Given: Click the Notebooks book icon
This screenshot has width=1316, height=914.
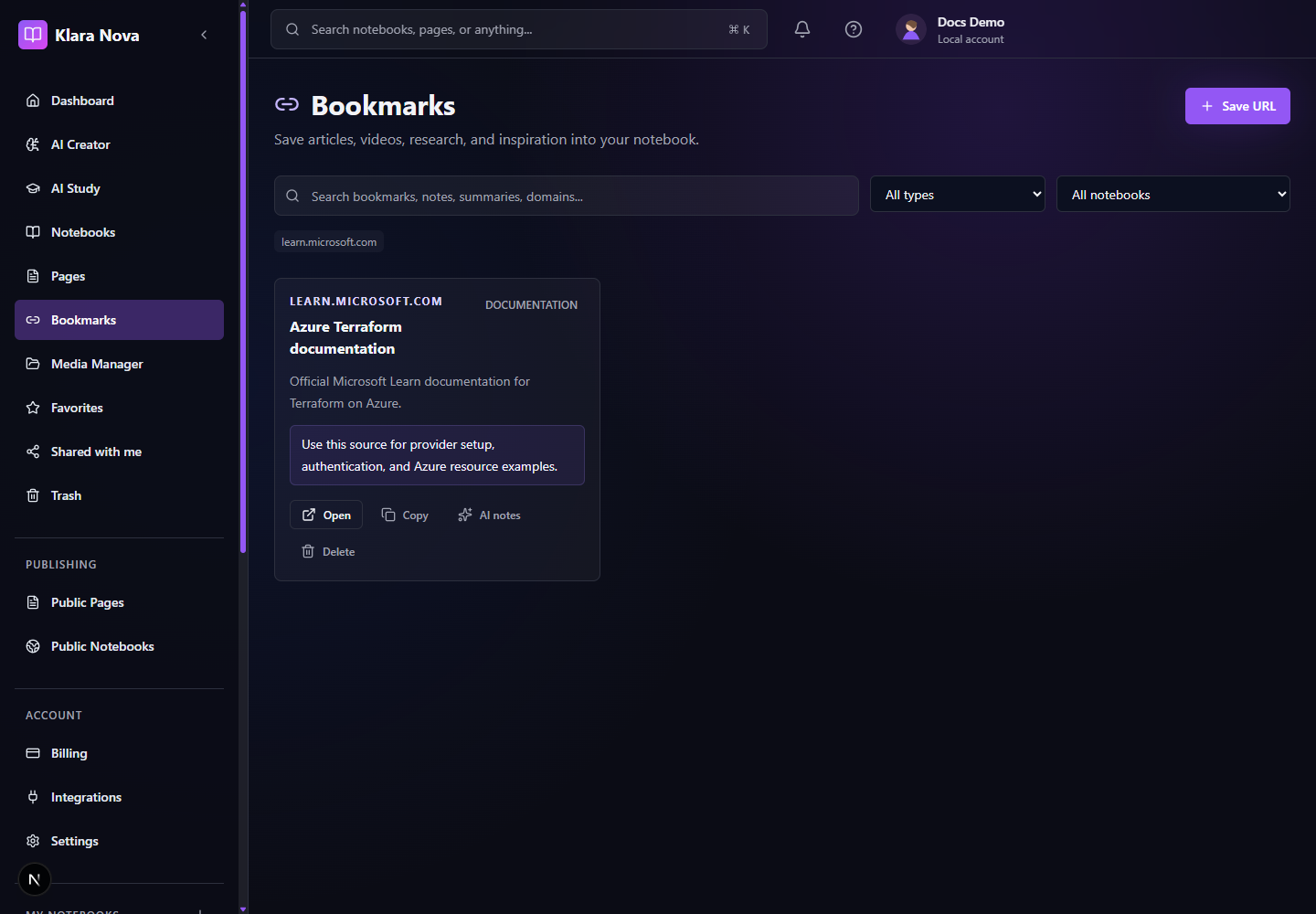Looking at the screenshot, I should click(33, 232).
